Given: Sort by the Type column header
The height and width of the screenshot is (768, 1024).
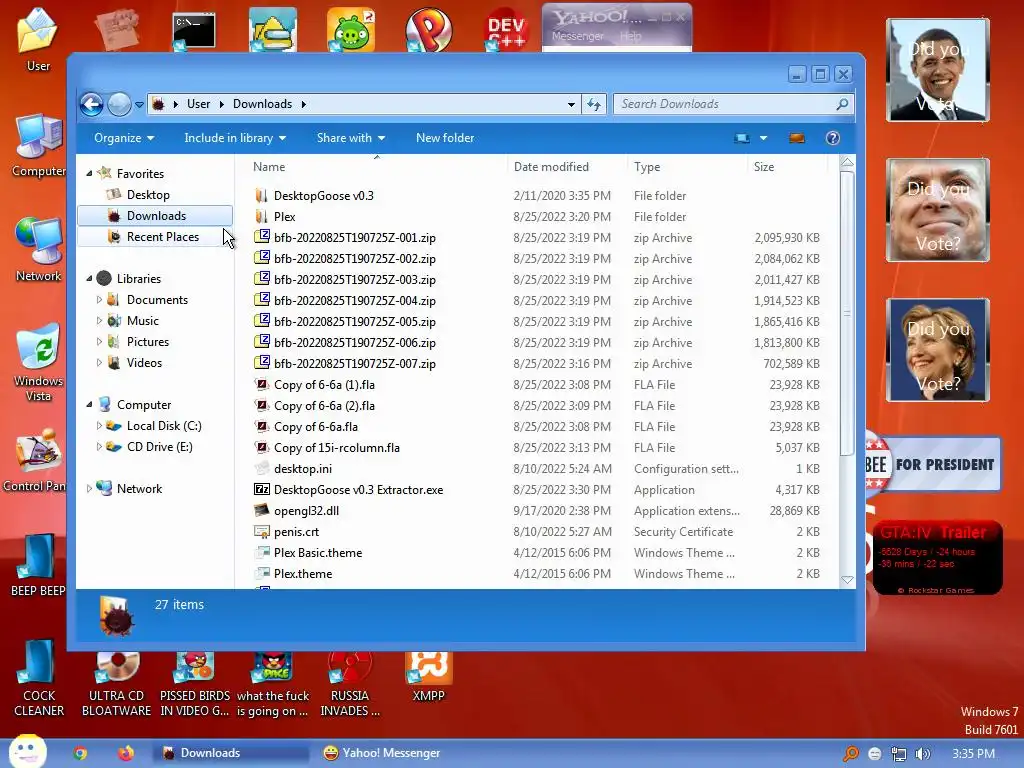Looking at the screenshot, I should (x=687, y=167).
